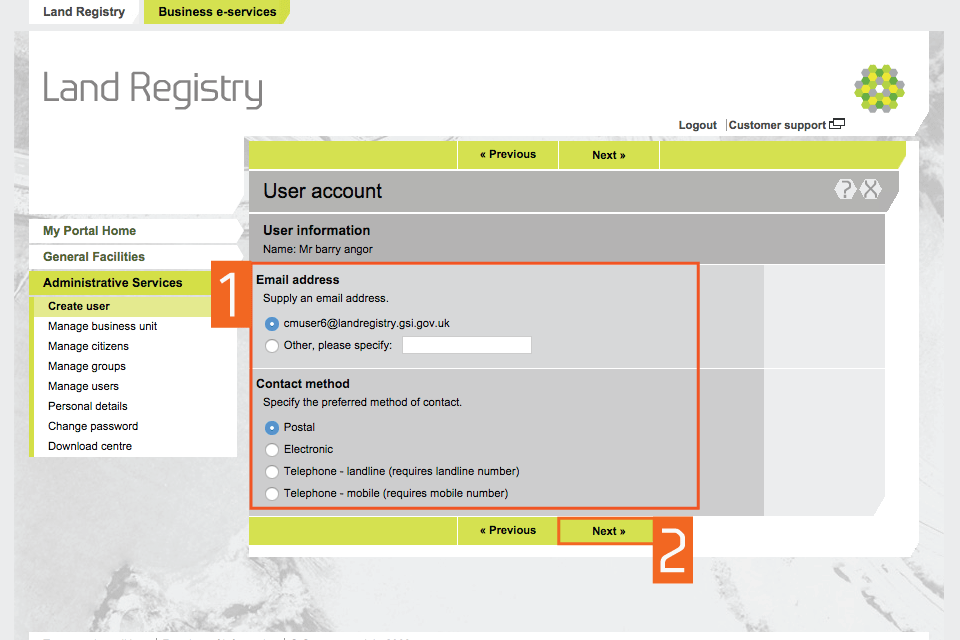Choose Electronic as contact method
The width and height of the screenshot is (960, 640).
[272, 450]
